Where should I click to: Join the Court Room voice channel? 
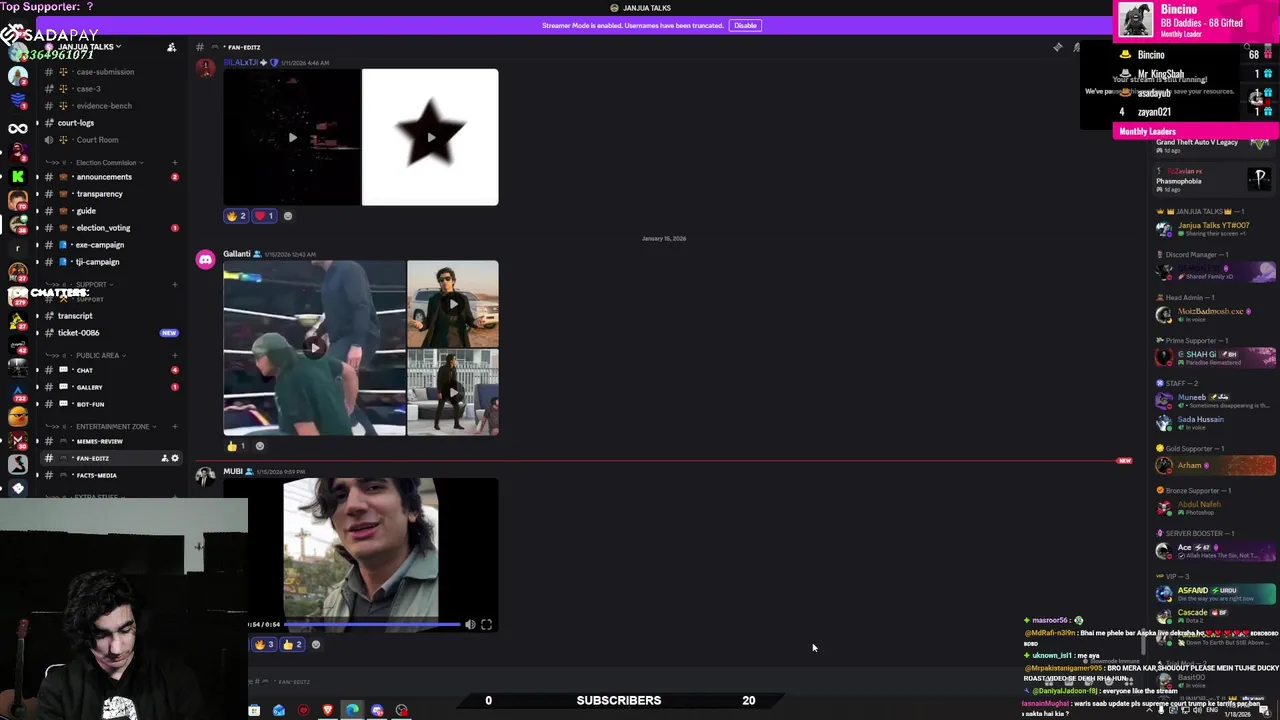(x=111, y=140)
